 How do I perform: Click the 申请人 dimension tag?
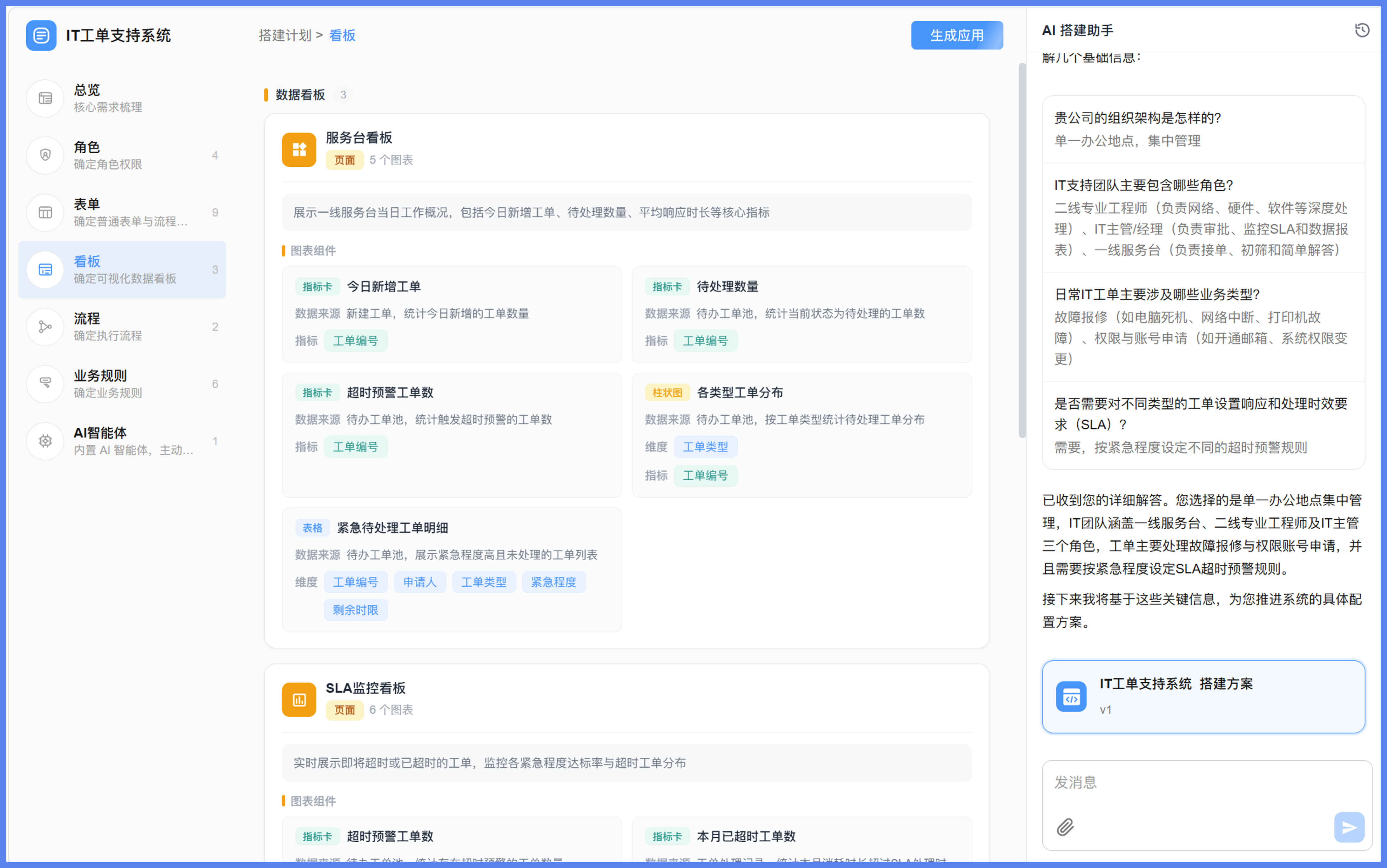(420, 582)
